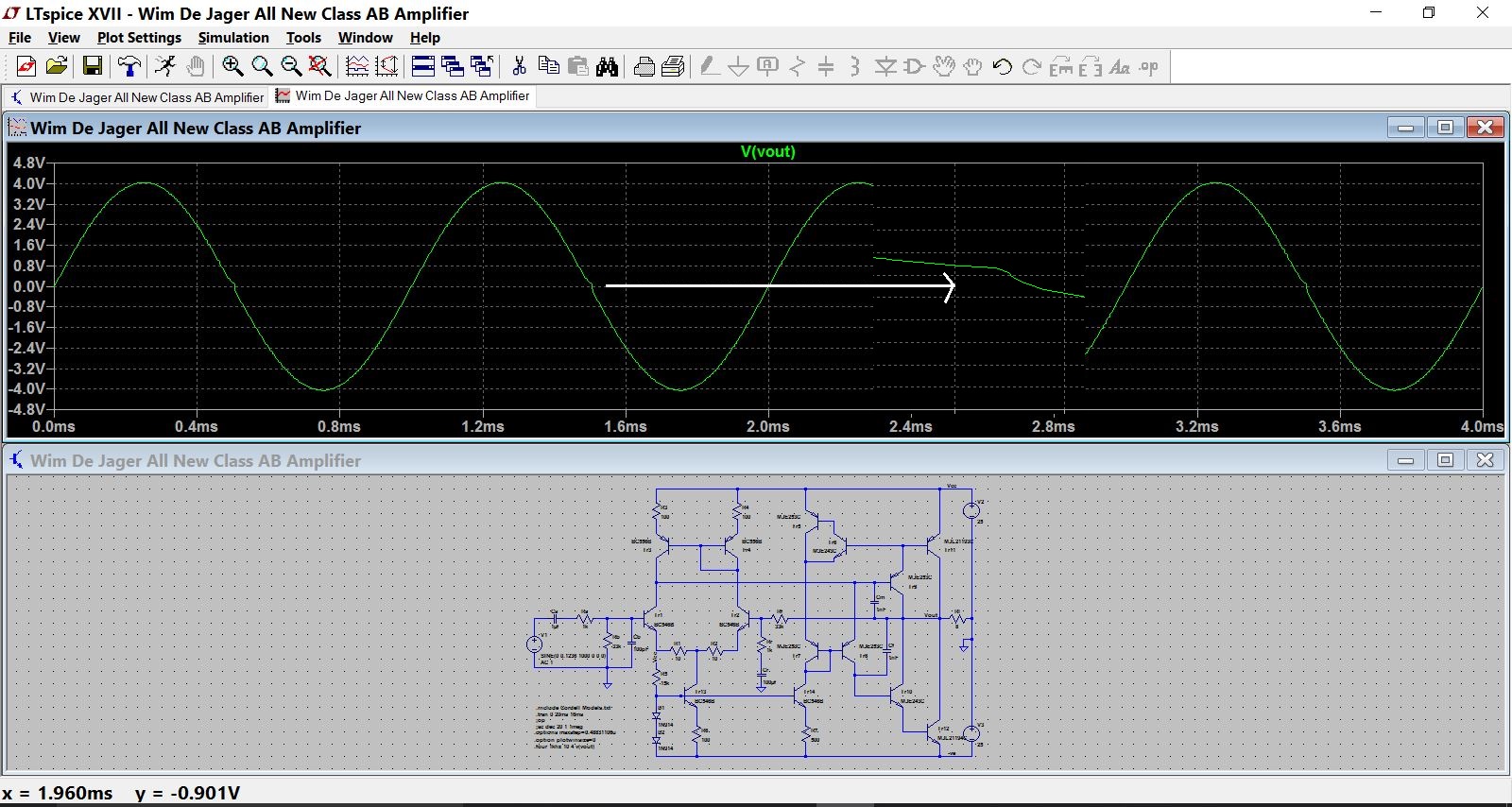Select the Capacitor placement icon
This screenshot has height=807, width=1512.
point(826,66)
